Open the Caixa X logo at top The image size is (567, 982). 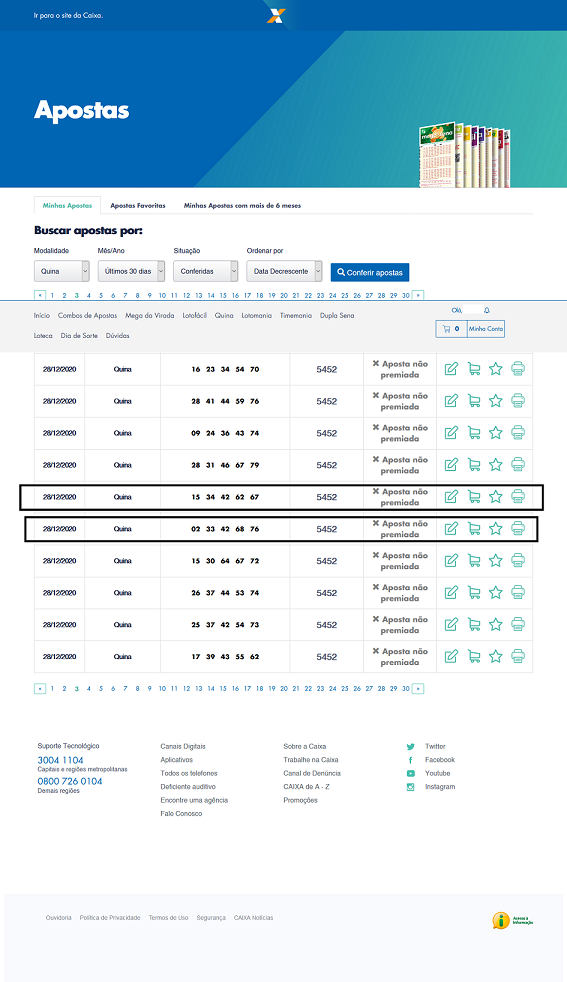(276, 16)
